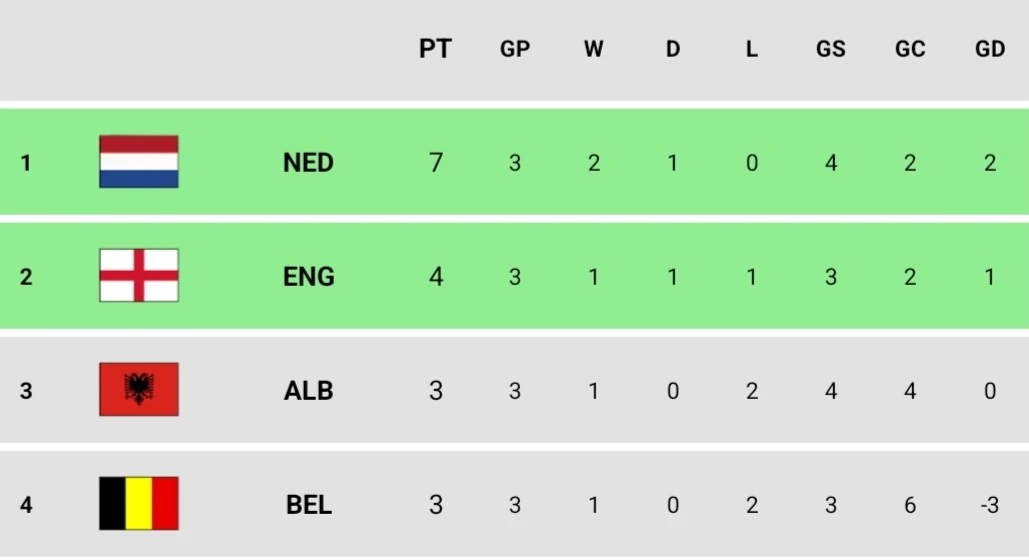This screenshot has width=1029, height=560.
Task: Sort by the L losses column
Action: [752, 49]
